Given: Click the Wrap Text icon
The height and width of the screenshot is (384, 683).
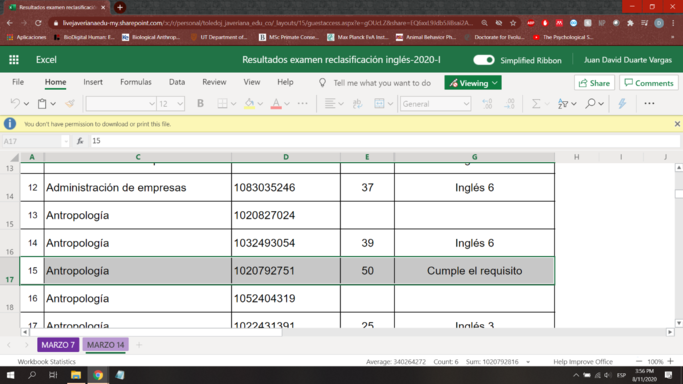Looking at the screenshot, I should click(357, 103).
